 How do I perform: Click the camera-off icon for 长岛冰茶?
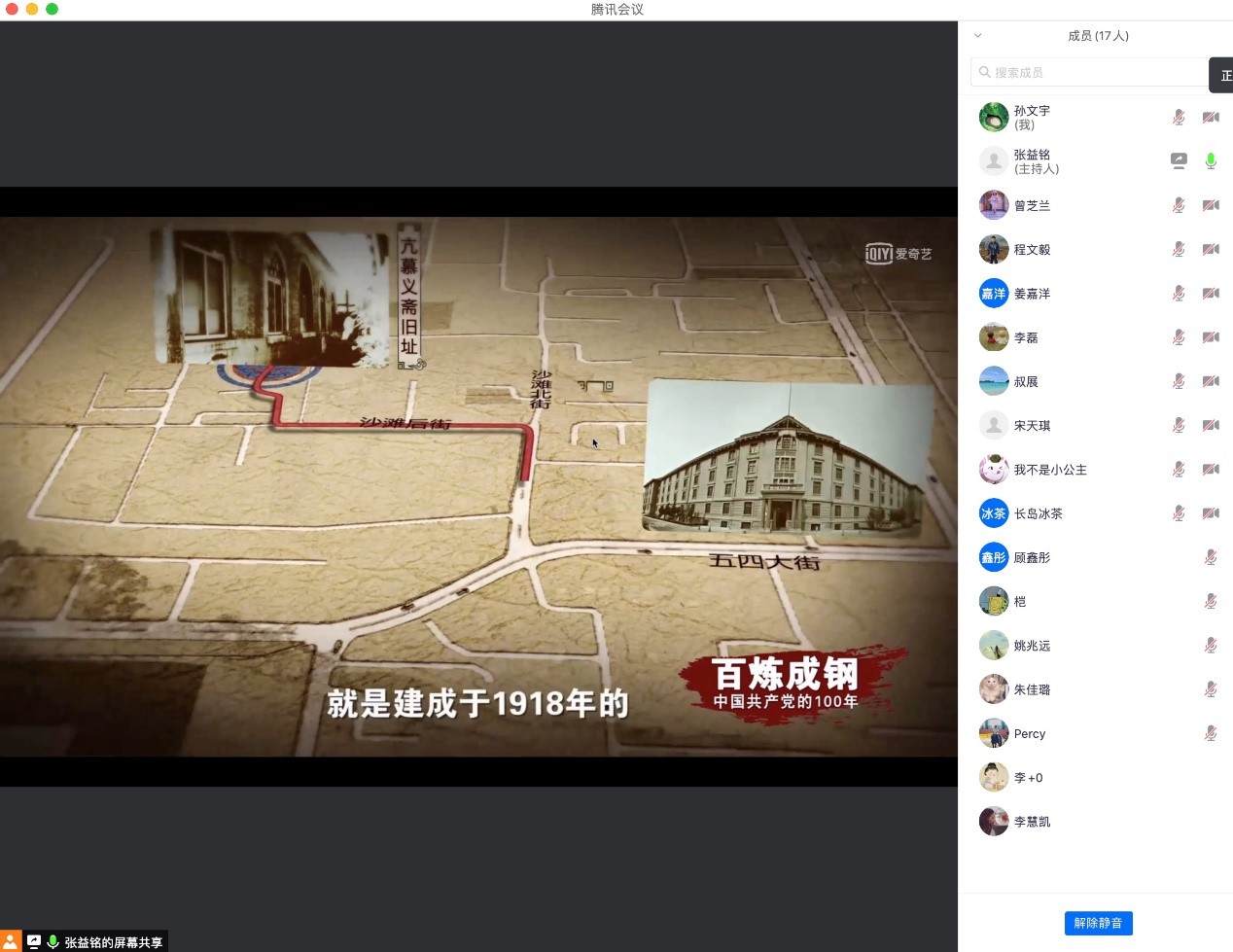1211,513
